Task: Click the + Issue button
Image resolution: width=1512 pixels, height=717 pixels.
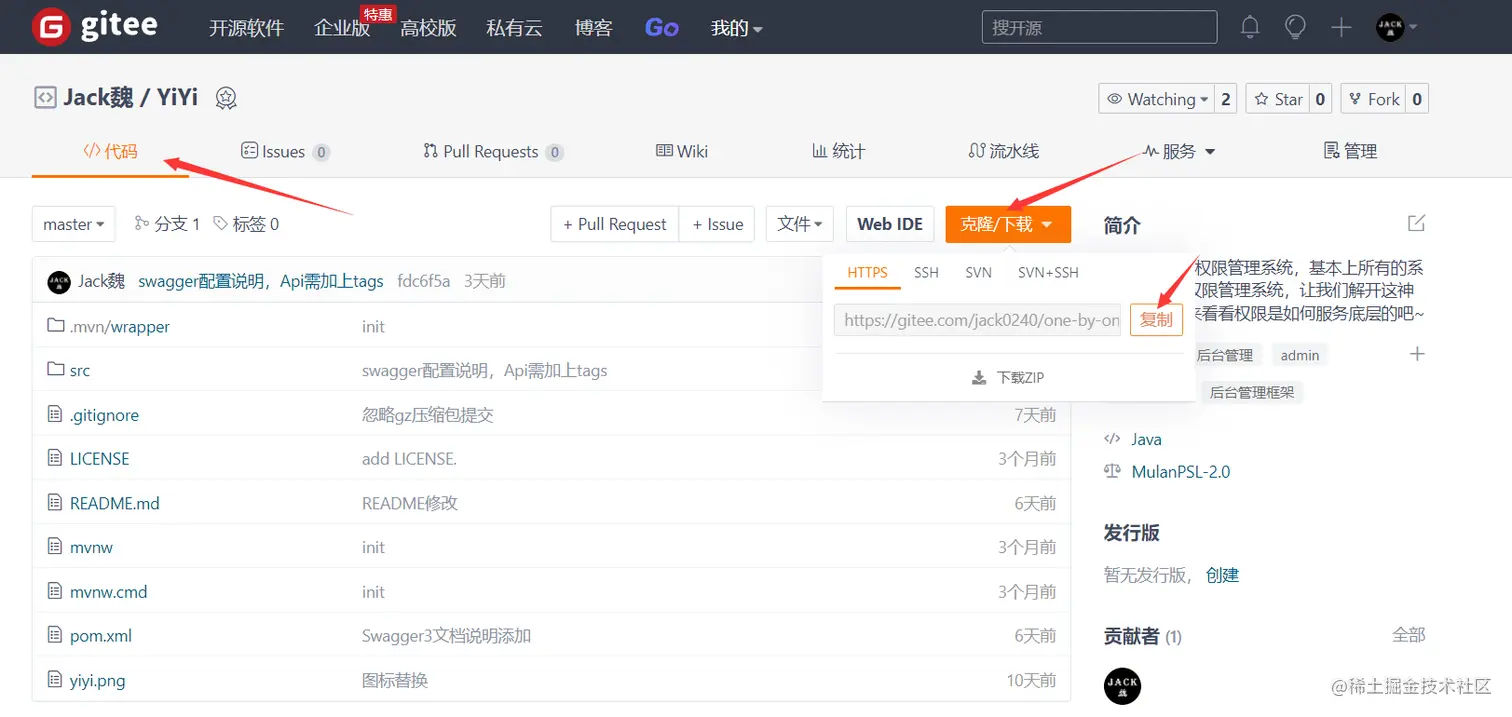Action: [717, 224]
